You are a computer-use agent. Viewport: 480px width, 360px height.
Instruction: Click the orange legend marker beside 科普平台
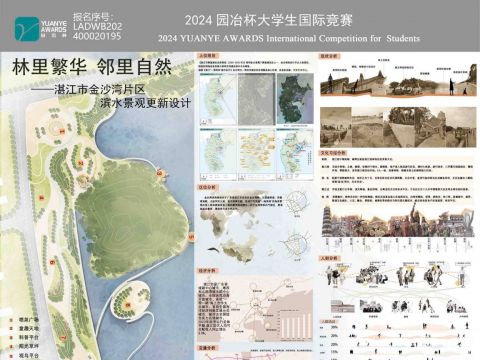(x=12, y=338)
